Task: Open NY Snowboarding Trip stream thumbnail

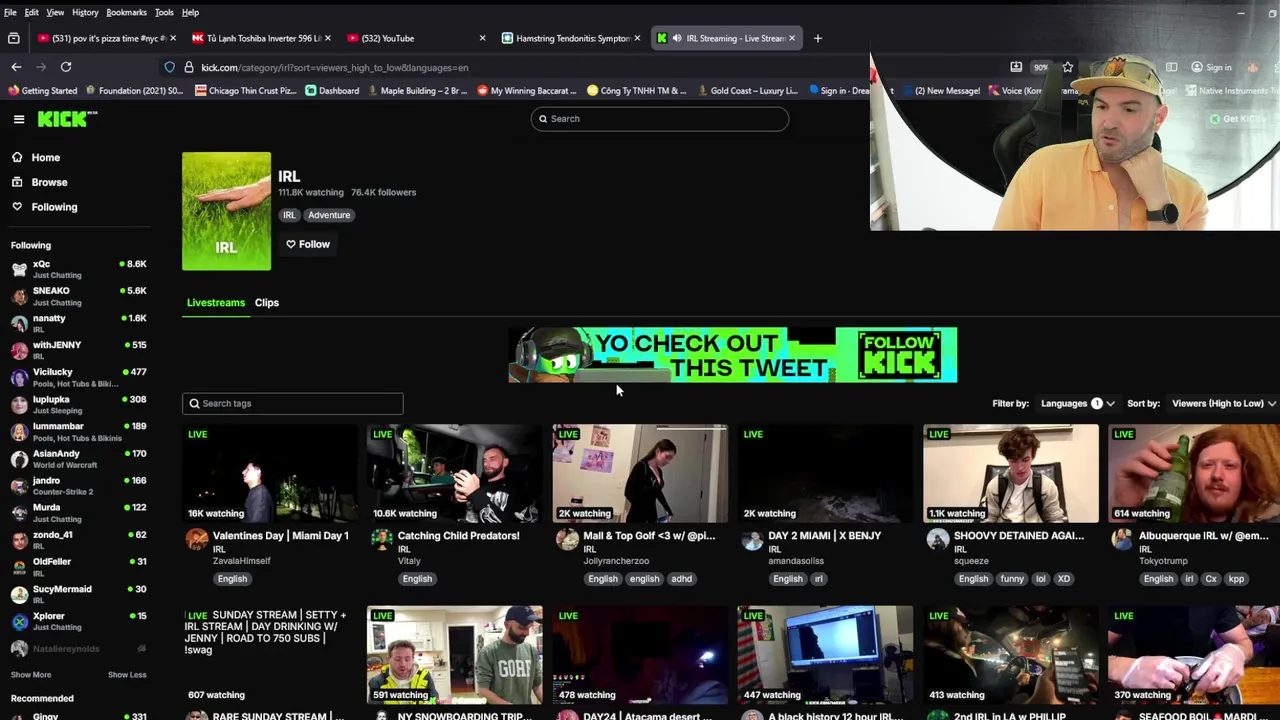Action: click(454, 654)
